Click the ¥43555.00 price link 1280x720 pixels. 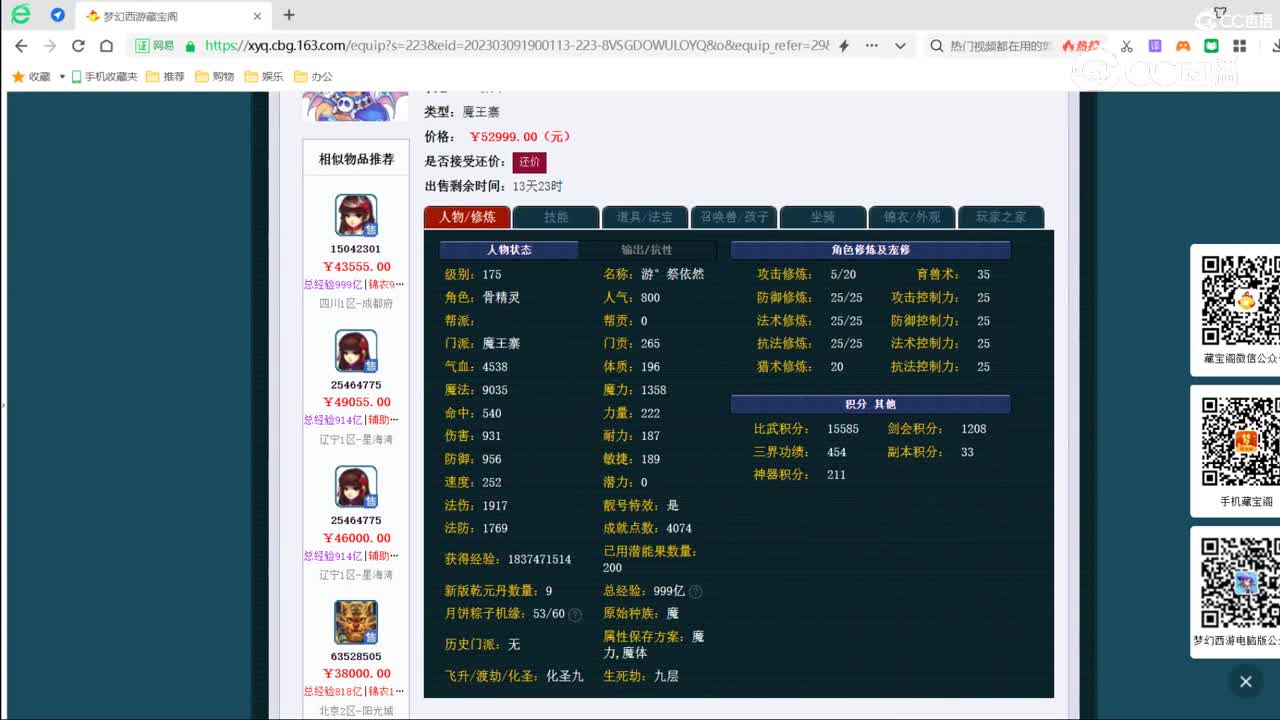tap(357, 267)
